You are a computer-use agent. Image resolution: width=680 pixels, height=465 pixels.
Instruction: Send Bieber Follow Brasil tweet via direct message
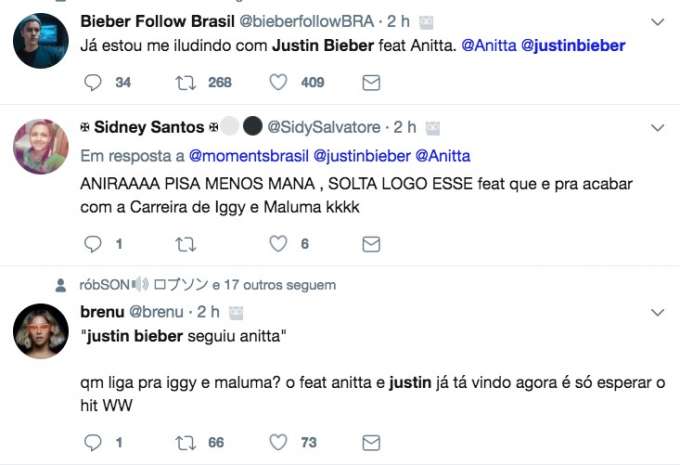(x=370, y=83)
